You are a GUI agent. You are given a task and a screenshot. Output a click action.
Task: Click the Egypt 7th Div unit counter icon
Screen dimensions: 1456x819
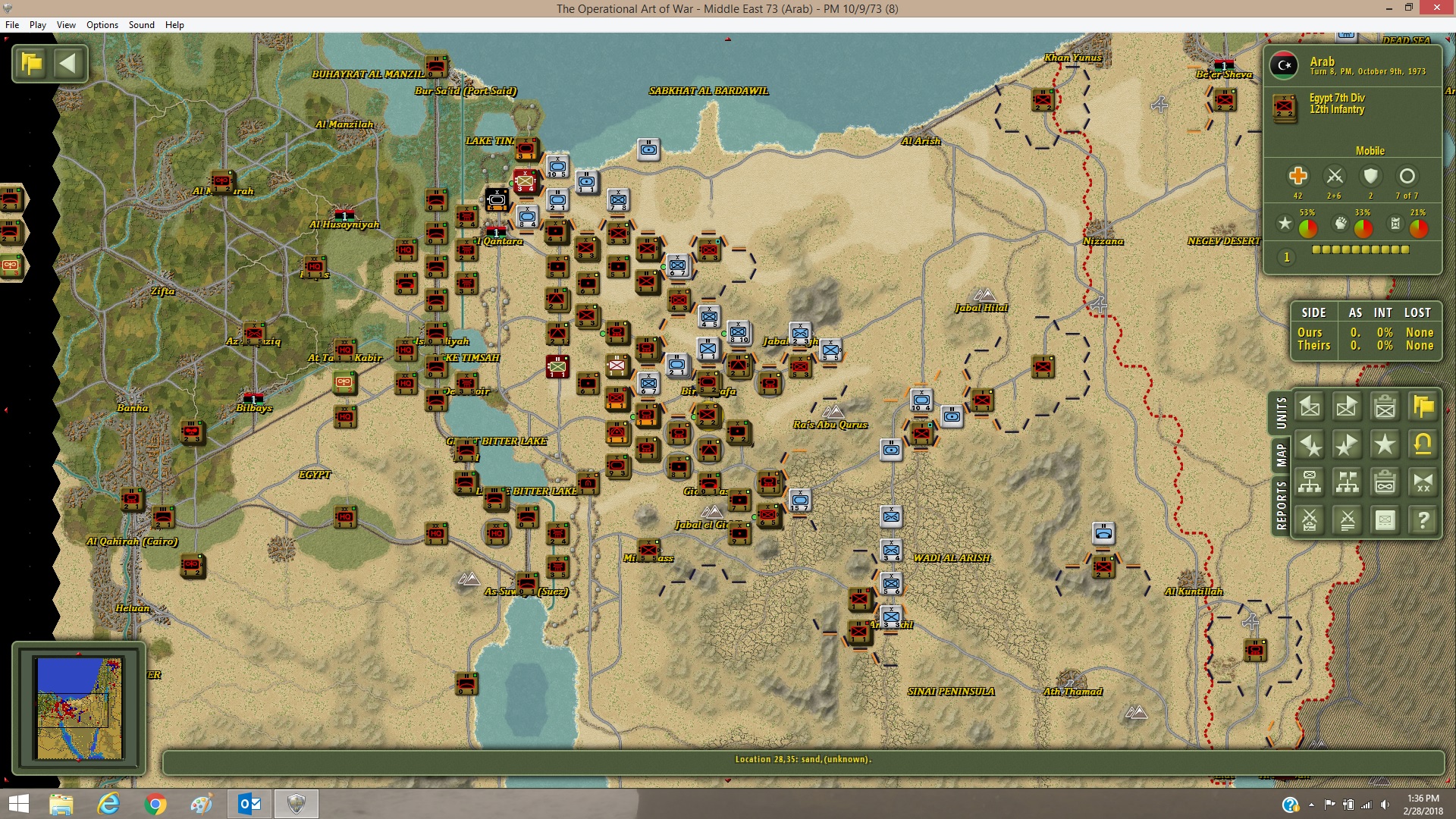pos(1285,108)
